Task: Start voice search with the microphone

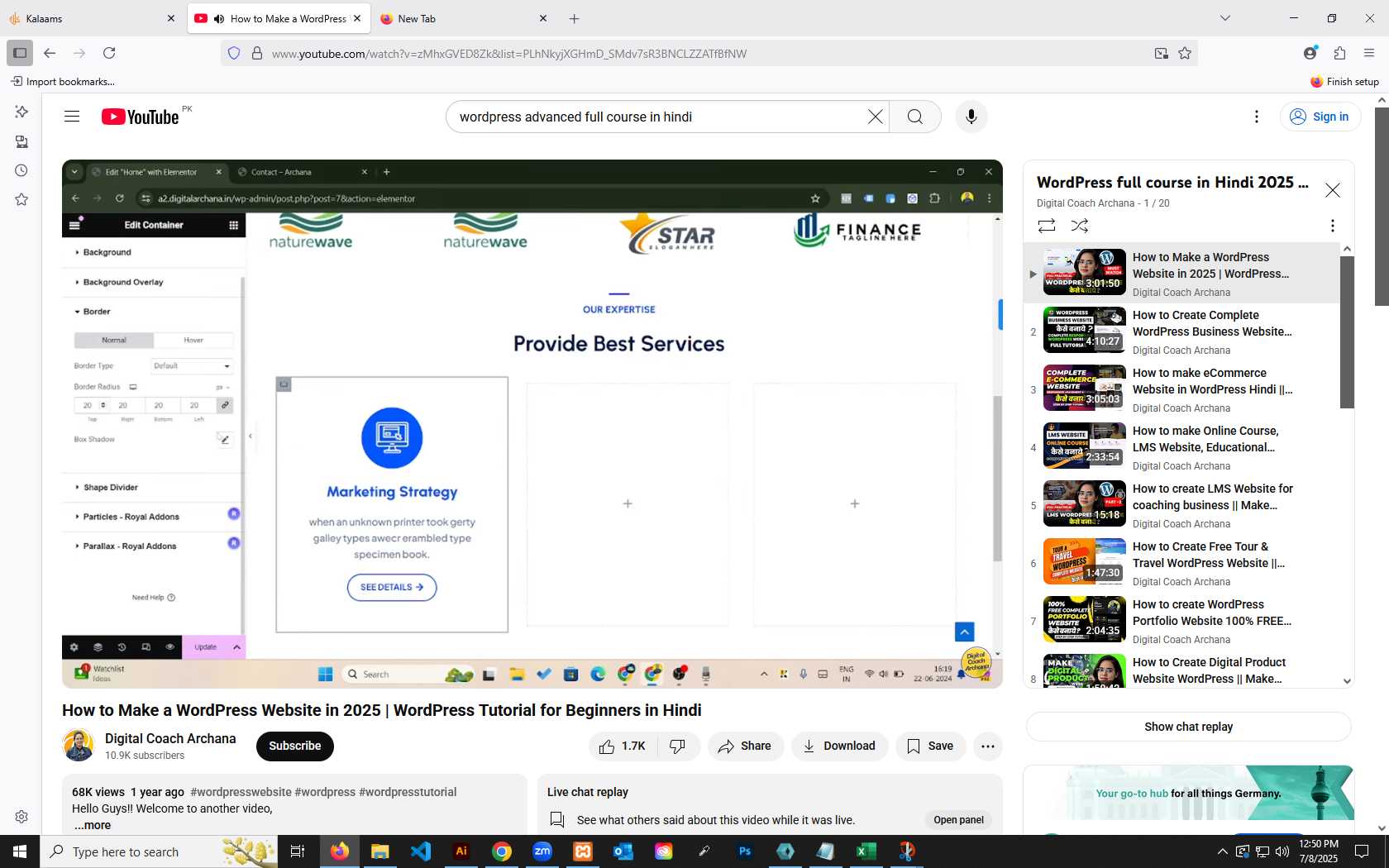Action: point(971,117)
